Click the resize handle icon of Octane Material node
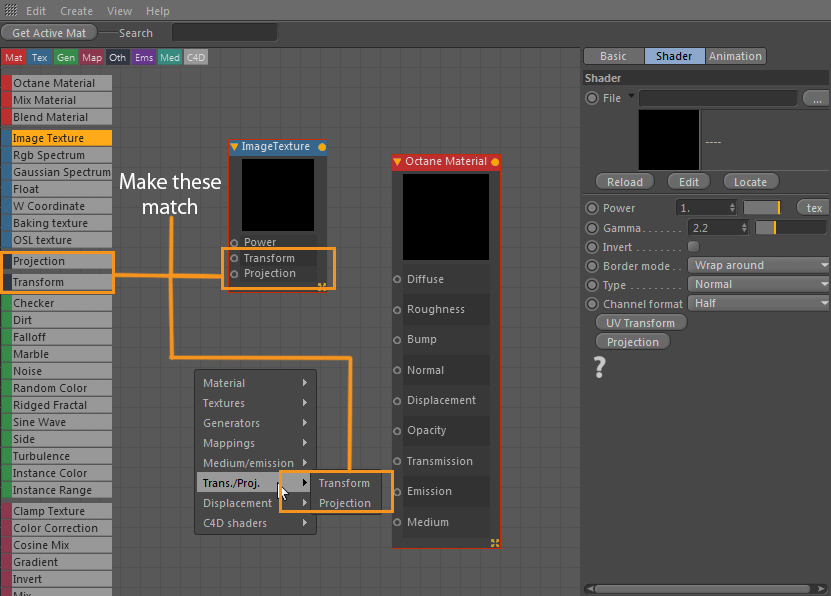This screenshot has height=596, width=831. pyautogui.click(x=495, y=543)
